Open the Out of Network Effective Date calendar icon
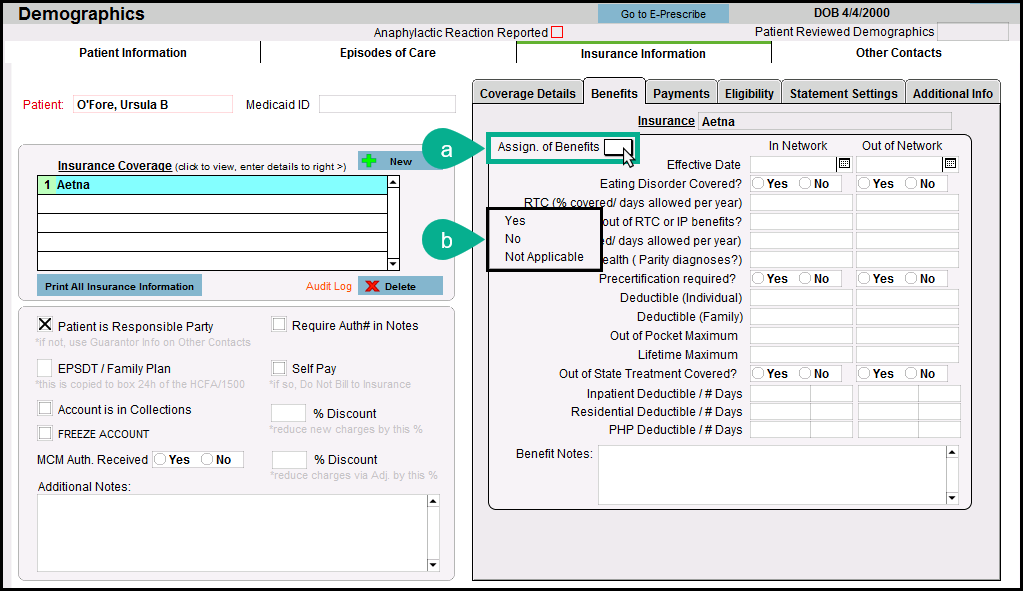Screen dimensions: 1023x591 [x=950, y=164]
